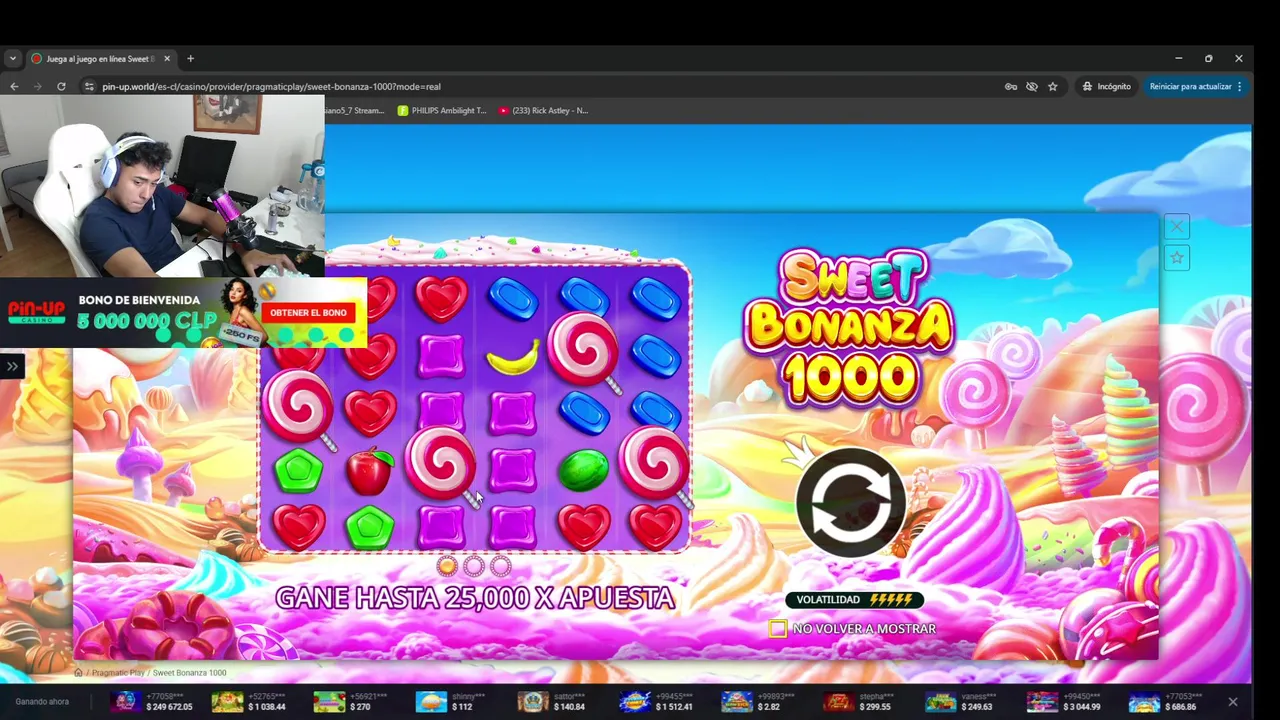Click the Sweet Bonanza 1000 breadcrumb text

(x=189, y=673)
